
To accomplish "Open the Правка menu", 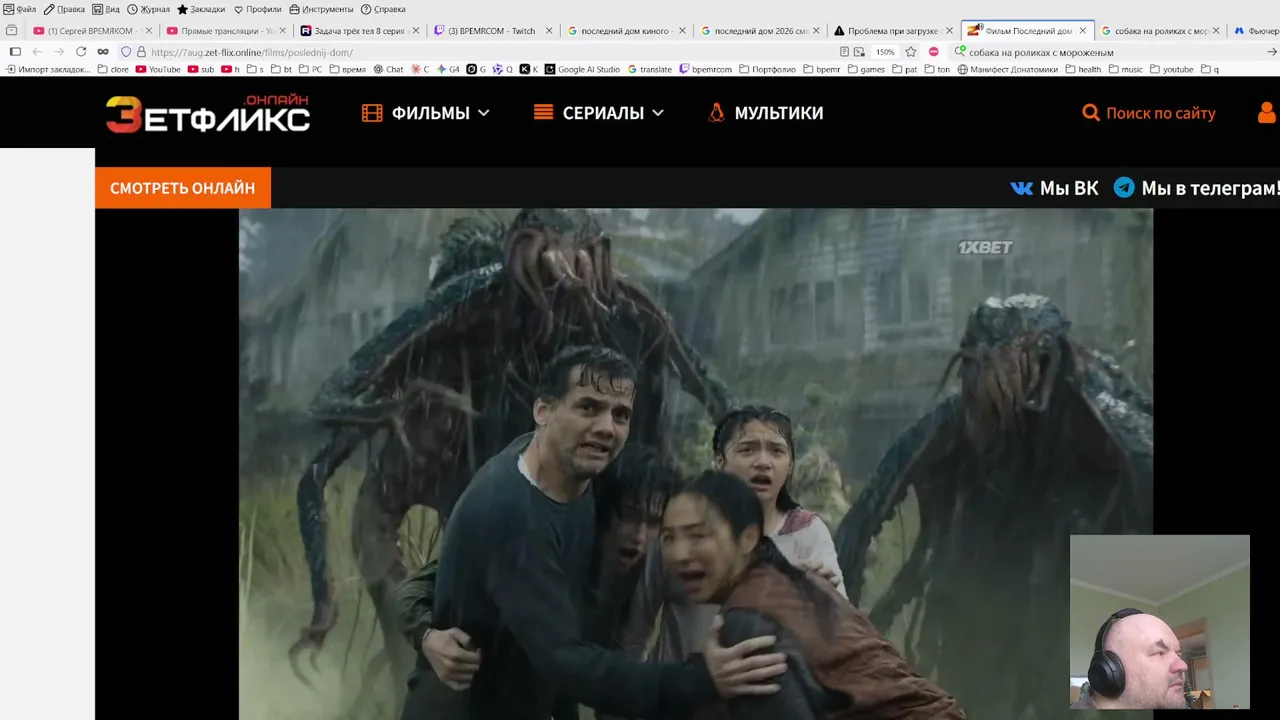I will pyautogui.click(x=64, y=9).
